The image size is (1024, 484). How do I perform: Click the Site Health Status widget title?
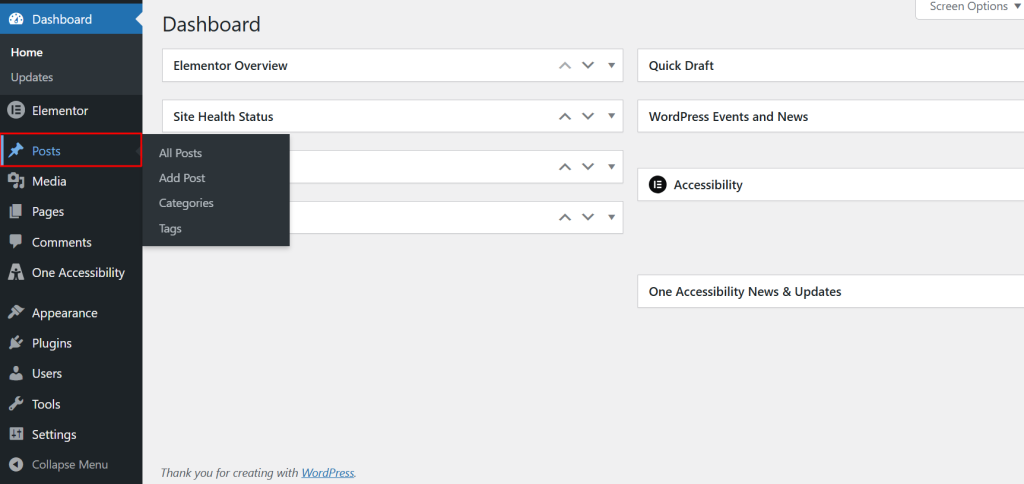click(223, 116)
